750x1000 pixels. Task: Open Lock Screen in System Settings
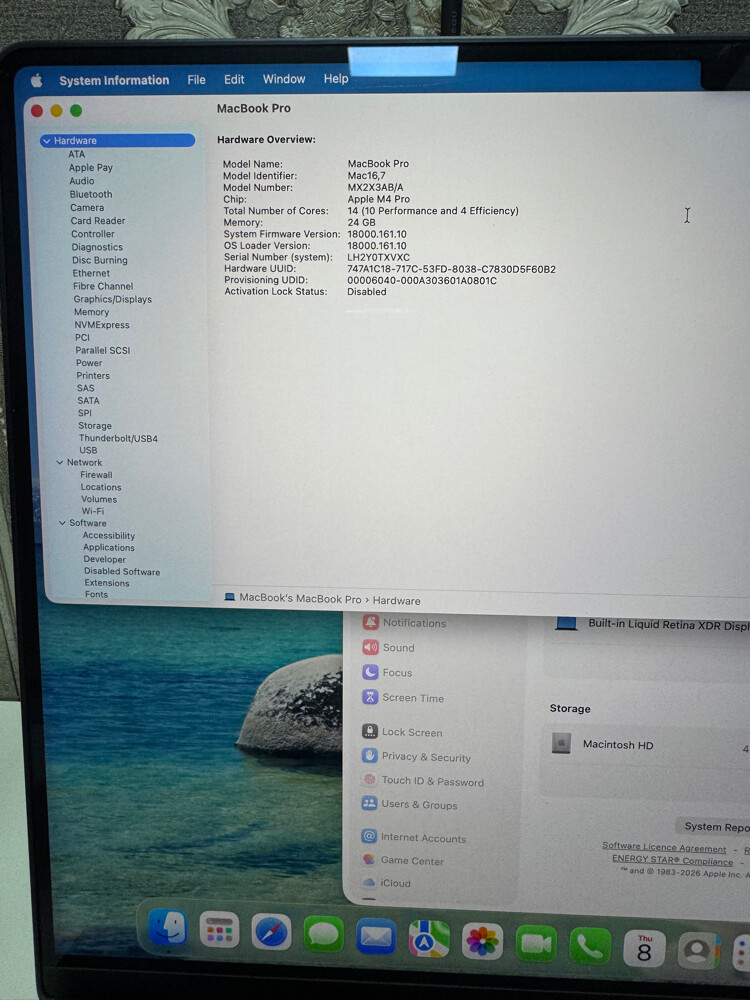tap(402, 732)
